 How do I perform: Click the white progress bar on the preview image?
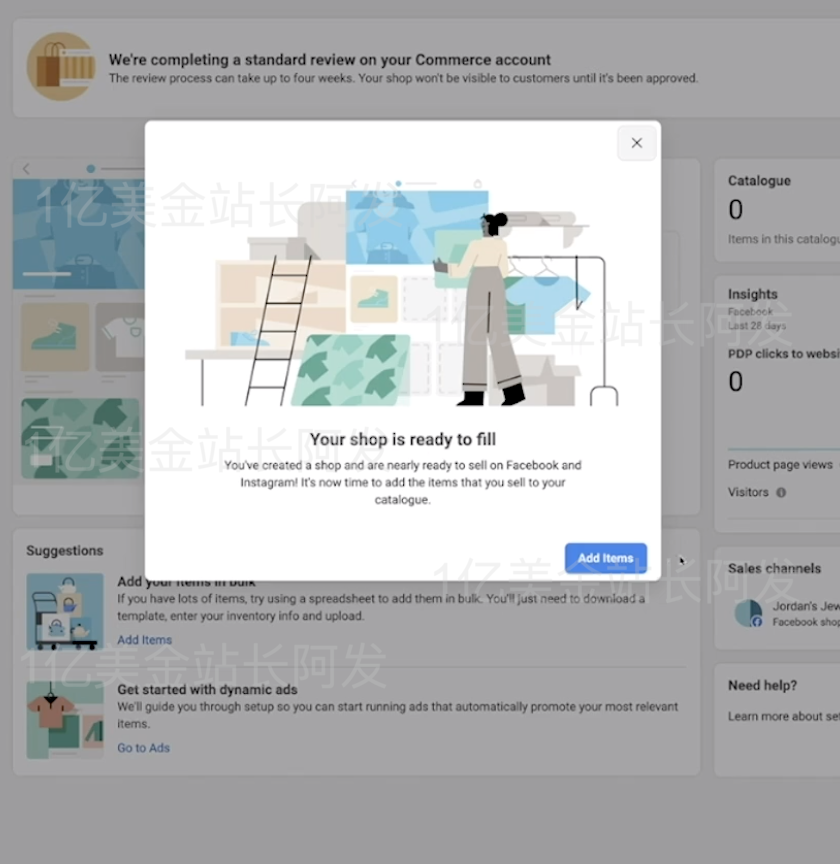point(48,272)
